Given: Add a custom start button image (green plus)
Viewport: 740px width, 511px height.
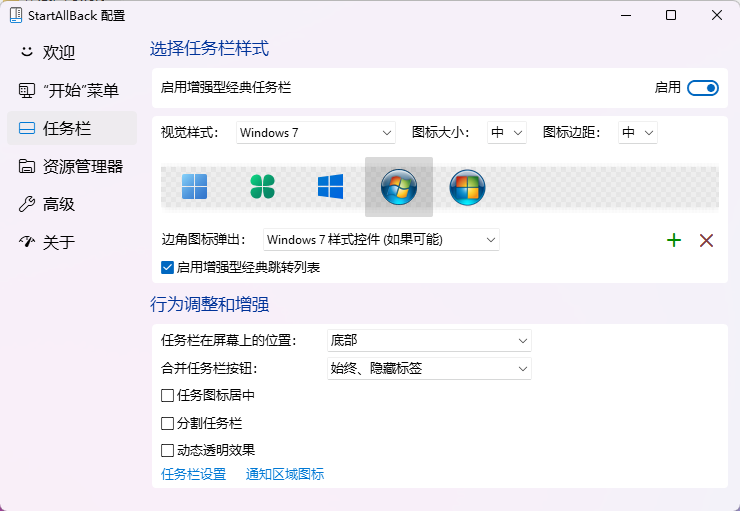Looking at the screenshot, I should 674,240.
